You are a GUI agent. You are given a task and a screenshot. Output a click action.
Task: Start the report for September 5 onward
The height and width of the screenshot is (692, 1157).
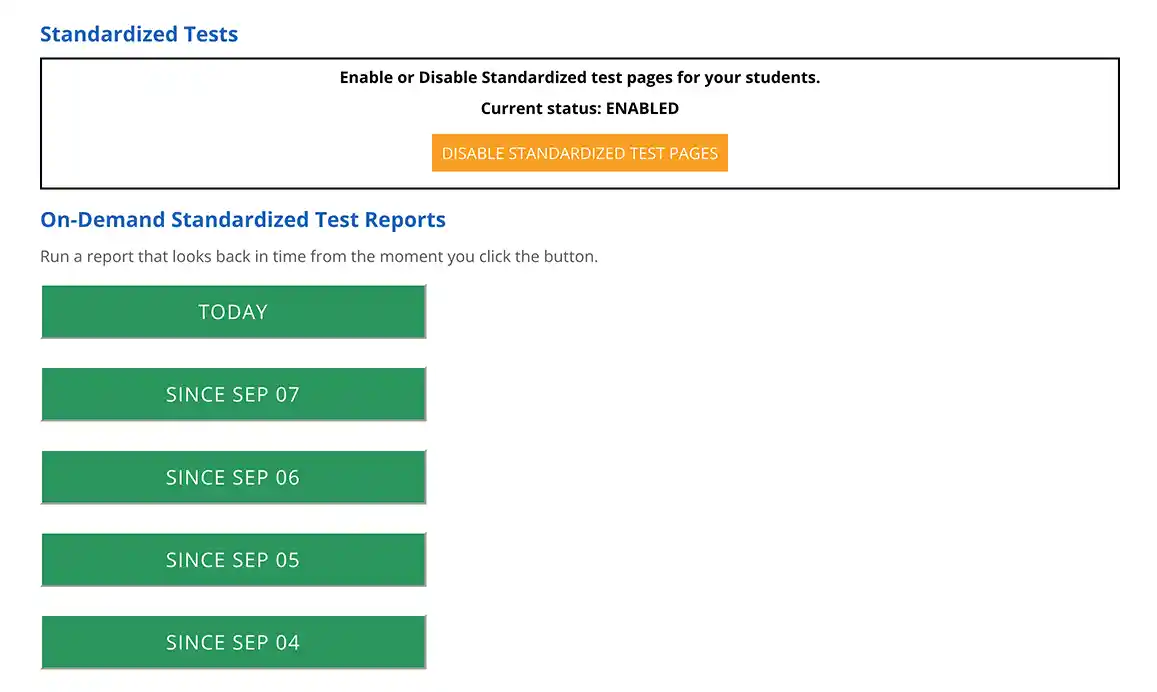[x=233, y=559]
